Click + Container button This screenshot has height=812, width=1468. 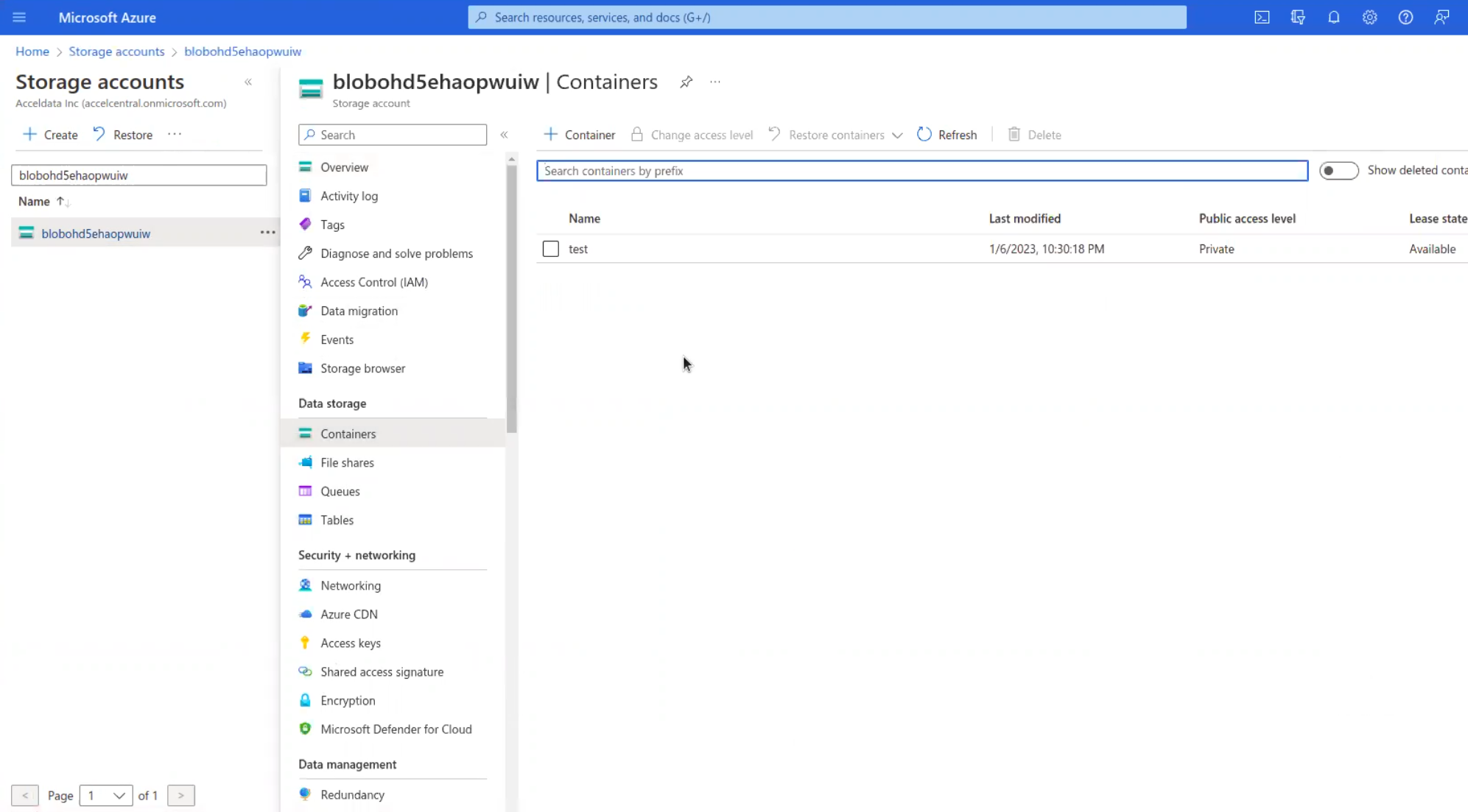coord(579,135)
